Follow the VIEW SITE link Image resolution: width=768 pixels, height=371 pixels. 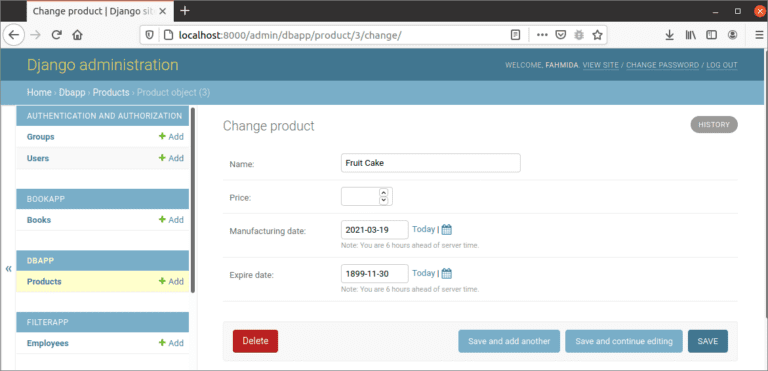[x=600, y=65]
